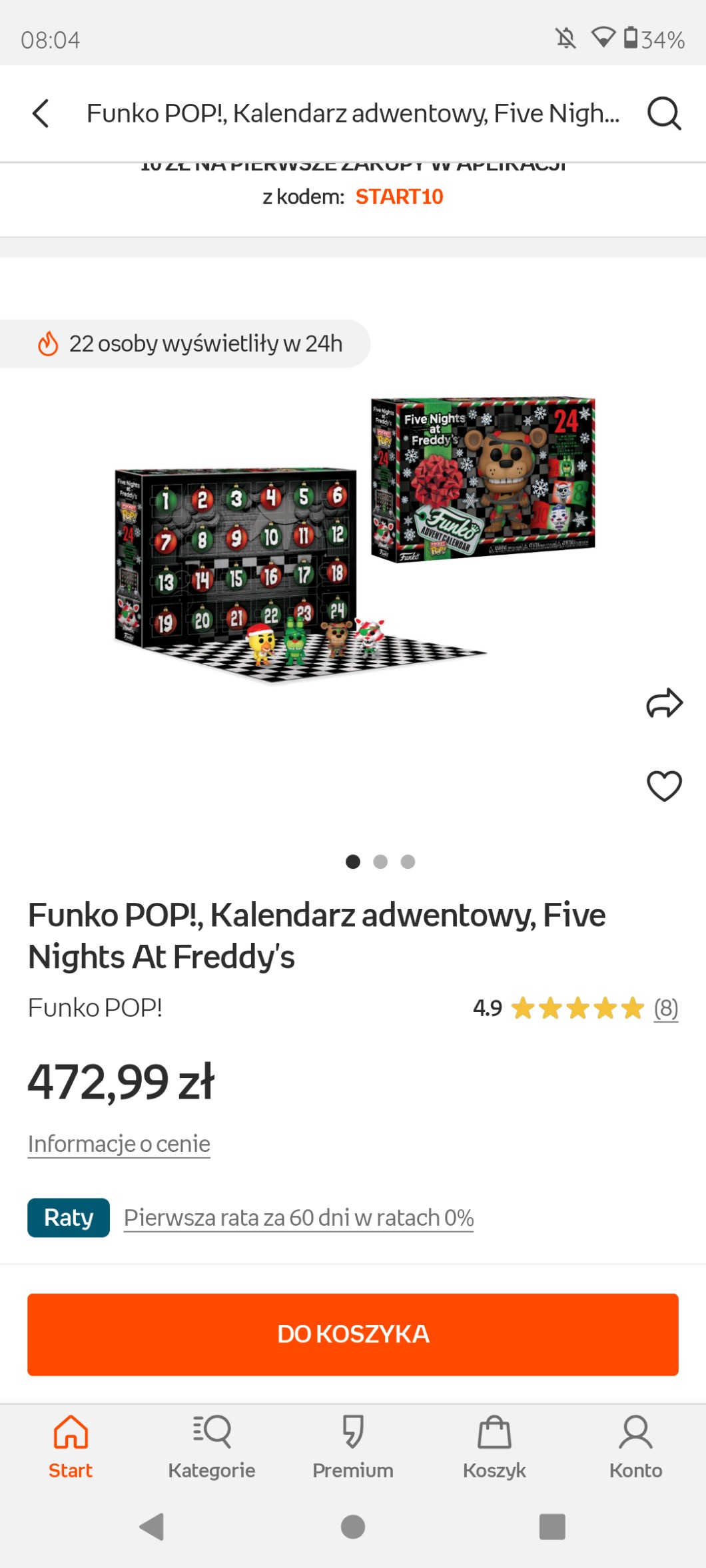
Task: Open Premium tab
Action: (x=353, y=1447)
